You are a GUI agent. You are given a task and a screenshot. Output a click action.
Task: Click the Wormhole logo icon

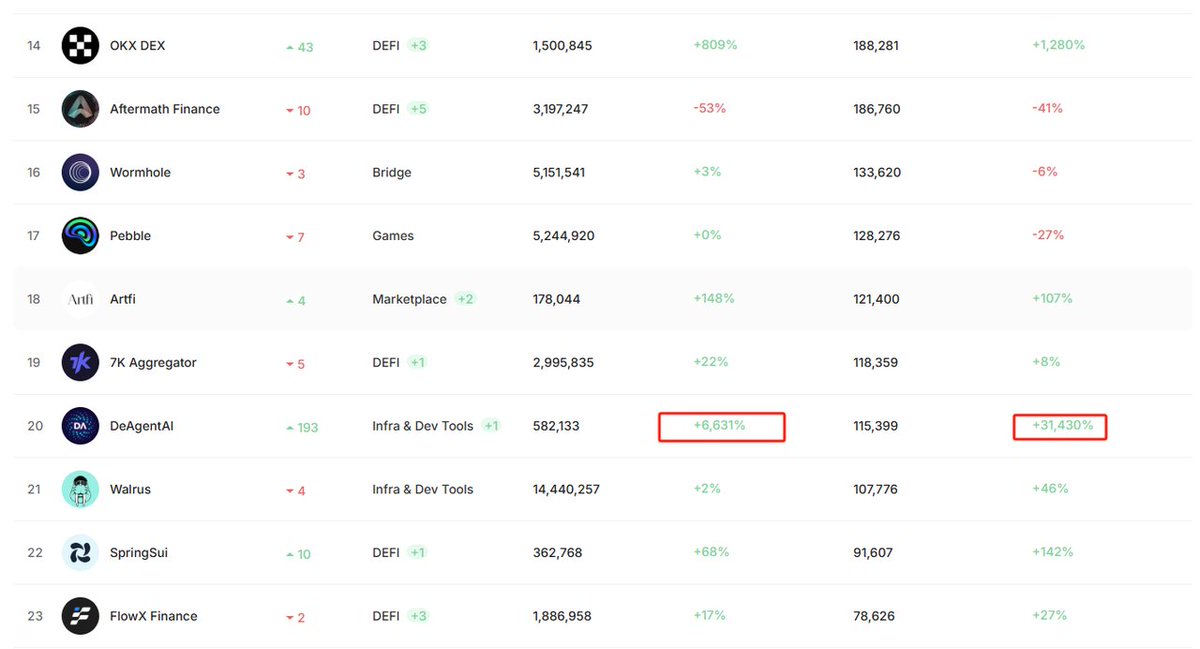pyautogui.click(x=80, y=172)
